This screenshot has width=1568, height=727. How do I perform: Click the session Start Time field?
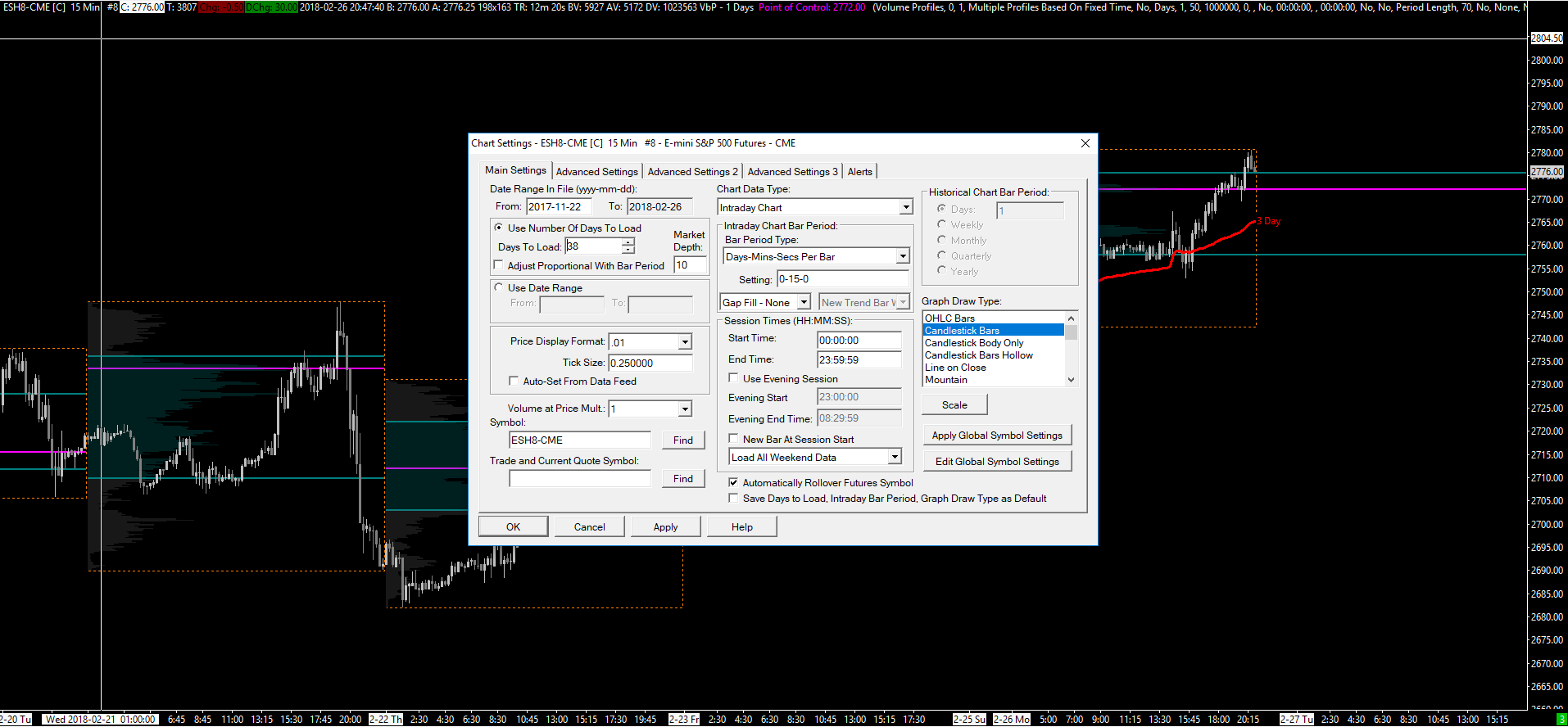coord(859,340)
